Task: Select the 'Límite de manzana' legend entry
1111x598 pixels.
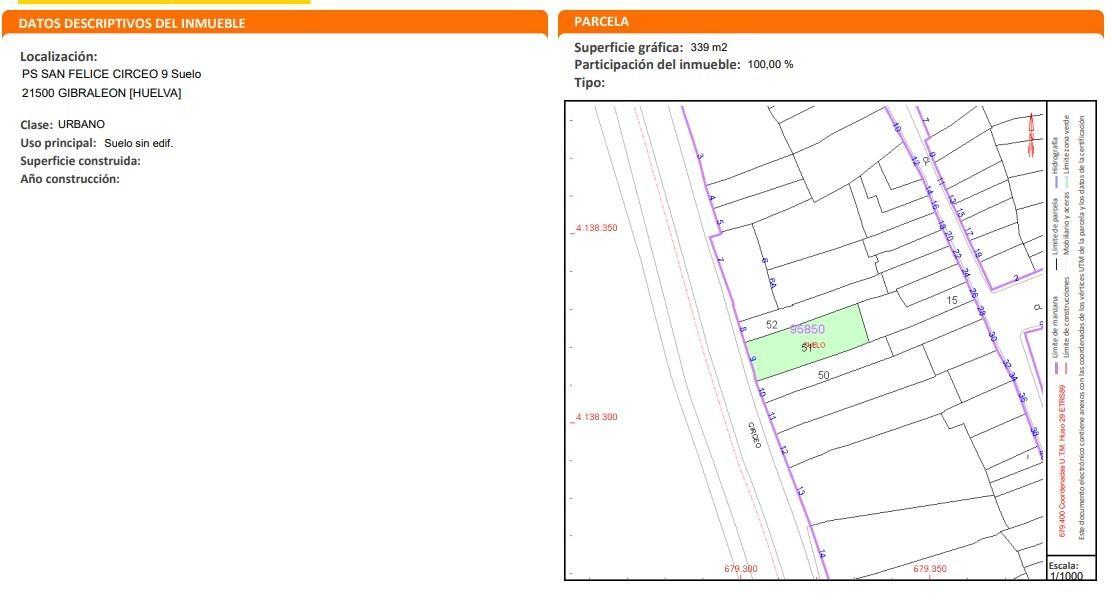Action: pyautogui.click(x=1055, y=328)
